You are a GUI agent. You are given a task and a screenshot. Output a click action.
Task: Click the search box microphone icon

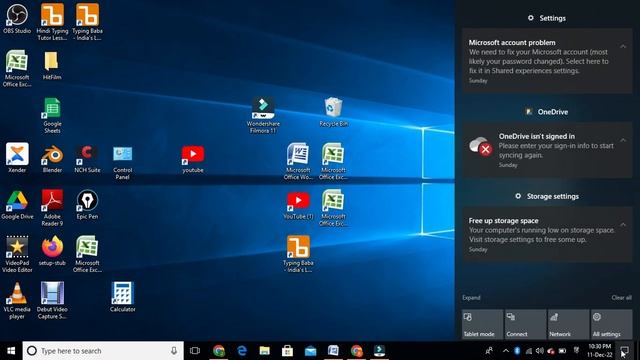[174, 351]
